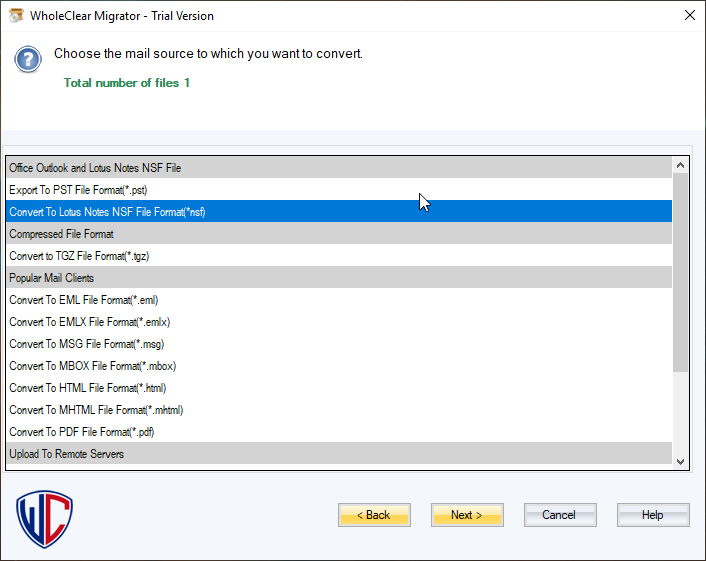Choose Convert To EML File Format
Viewport: 706px width, 561px height.
(339, 300)
